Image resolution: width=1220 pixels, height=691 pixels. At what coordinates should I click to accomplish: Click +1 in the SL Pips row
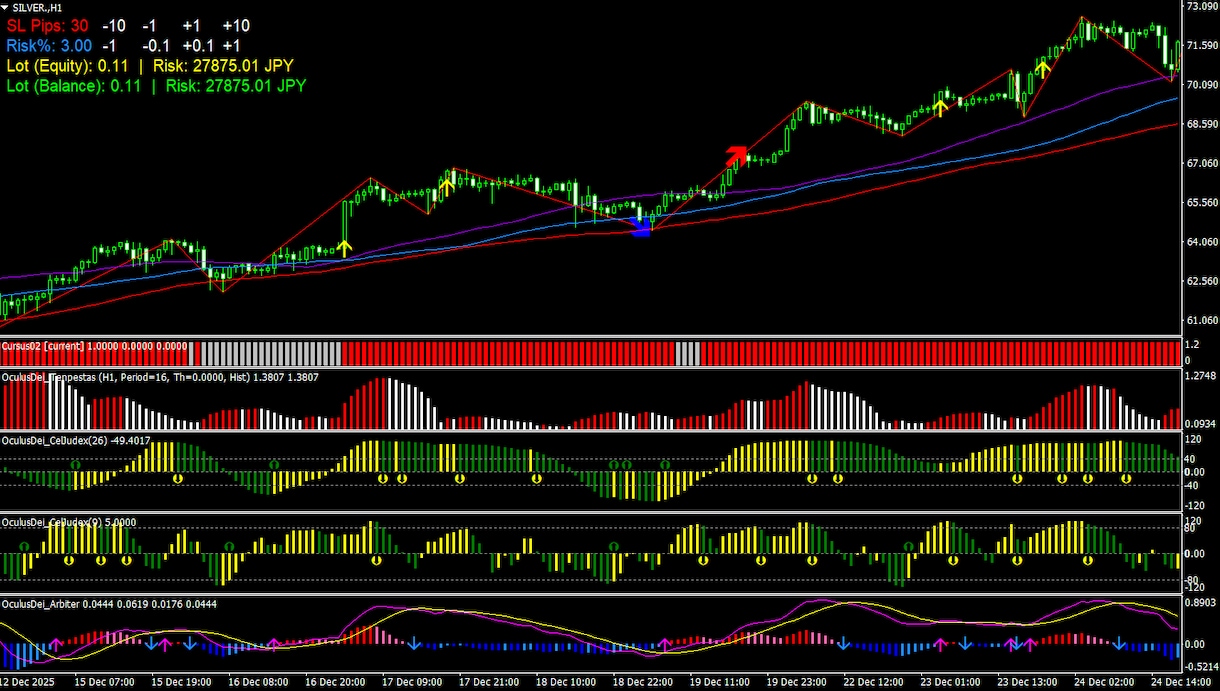(x=191, y=25)
